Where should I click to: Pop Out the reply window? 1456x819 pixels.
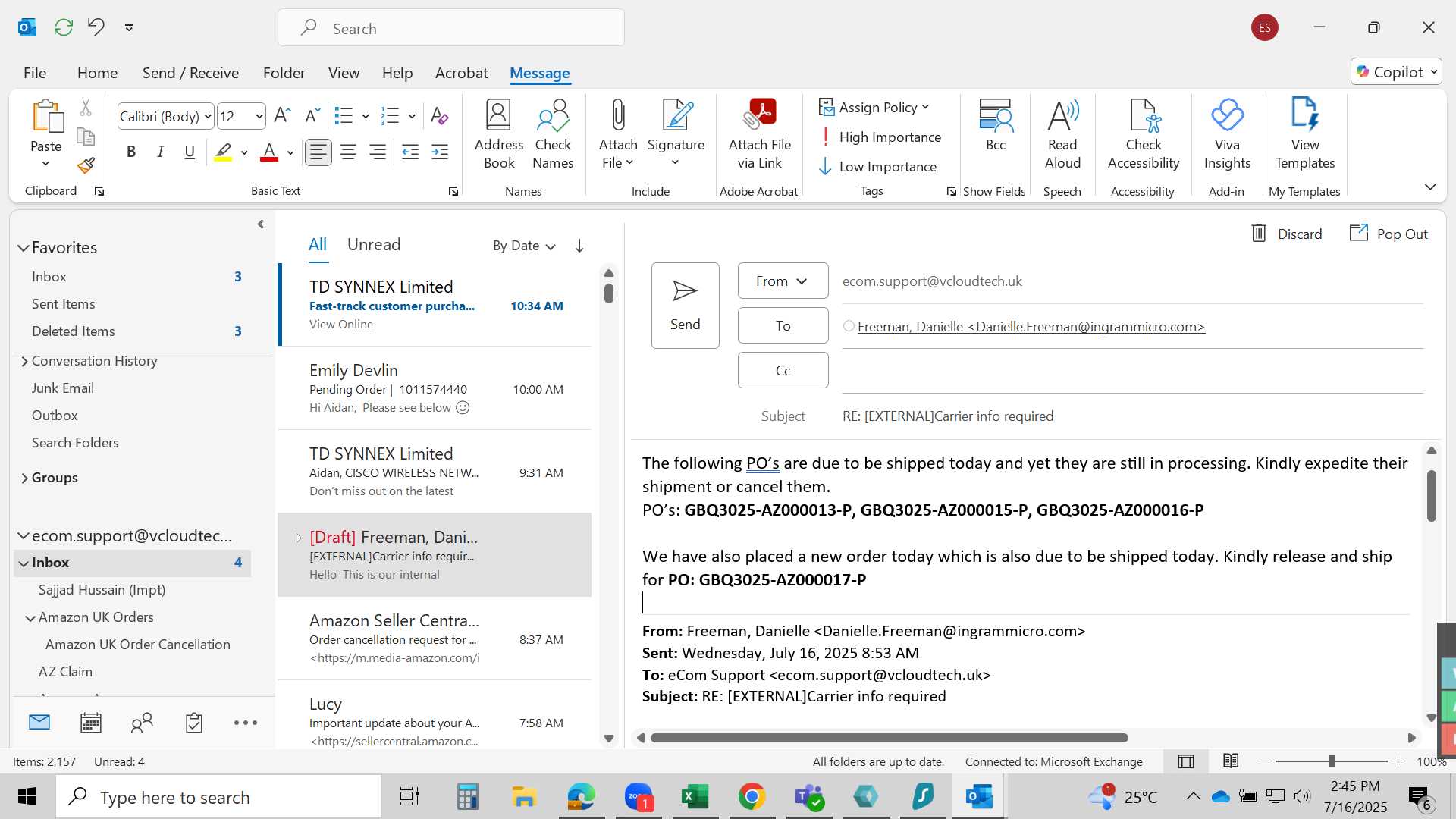[1389, 234]
